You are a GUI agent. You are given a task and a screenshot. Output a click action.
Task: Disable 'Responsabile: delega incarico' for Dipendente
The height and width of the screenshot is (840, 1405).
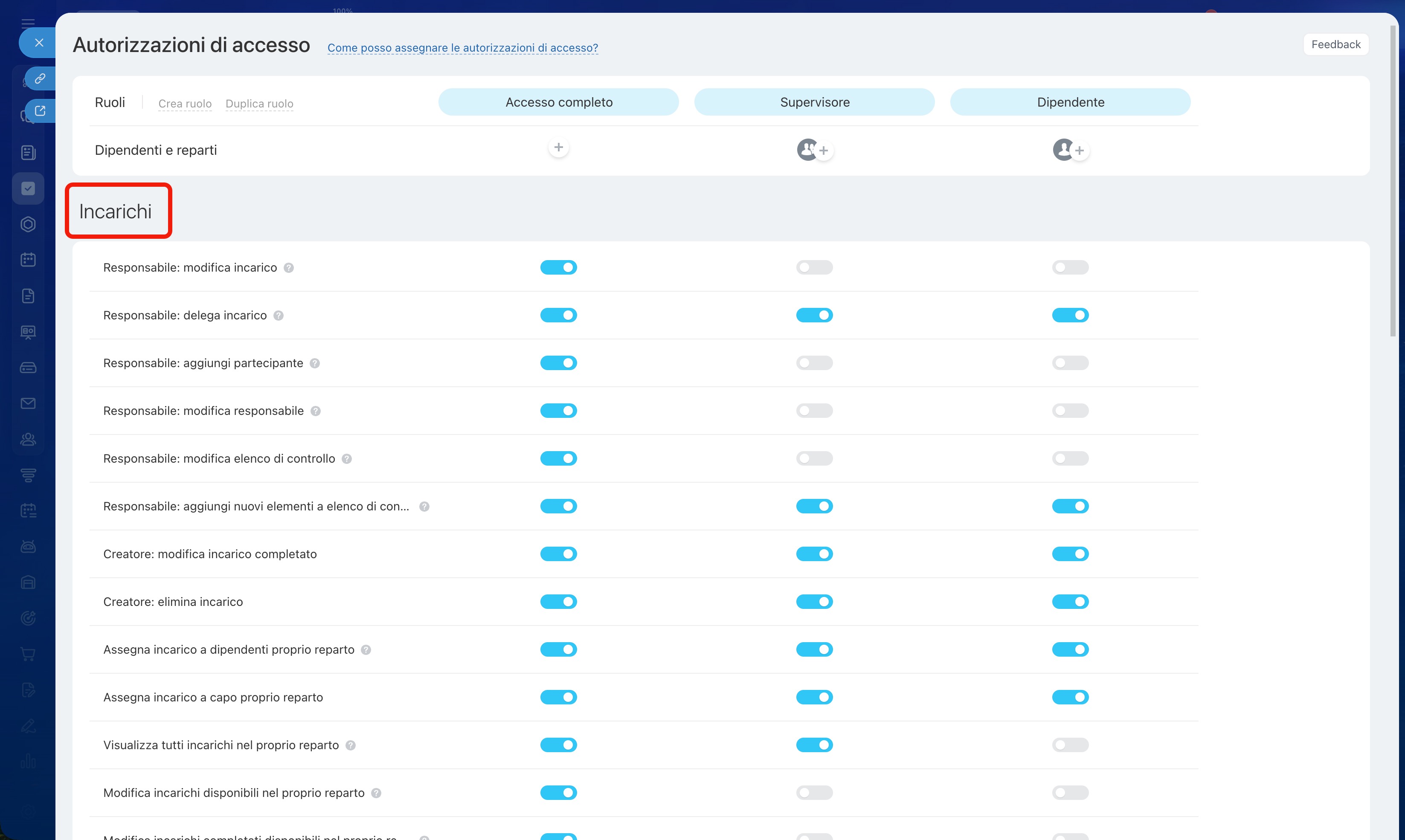coord(1070,315)
